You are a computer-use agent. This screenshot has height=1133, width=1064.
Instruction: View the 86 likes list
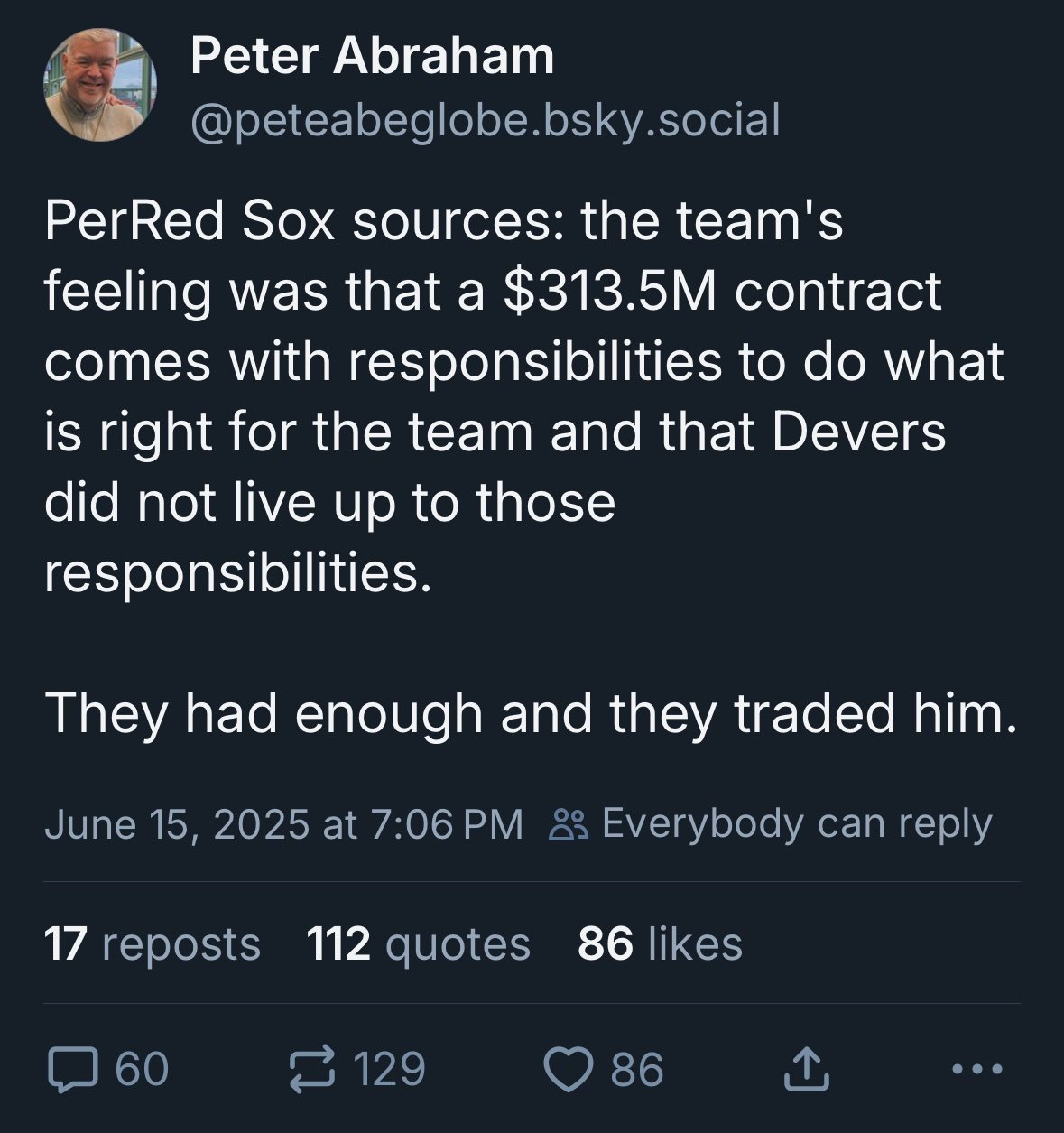tap(660, 944)
